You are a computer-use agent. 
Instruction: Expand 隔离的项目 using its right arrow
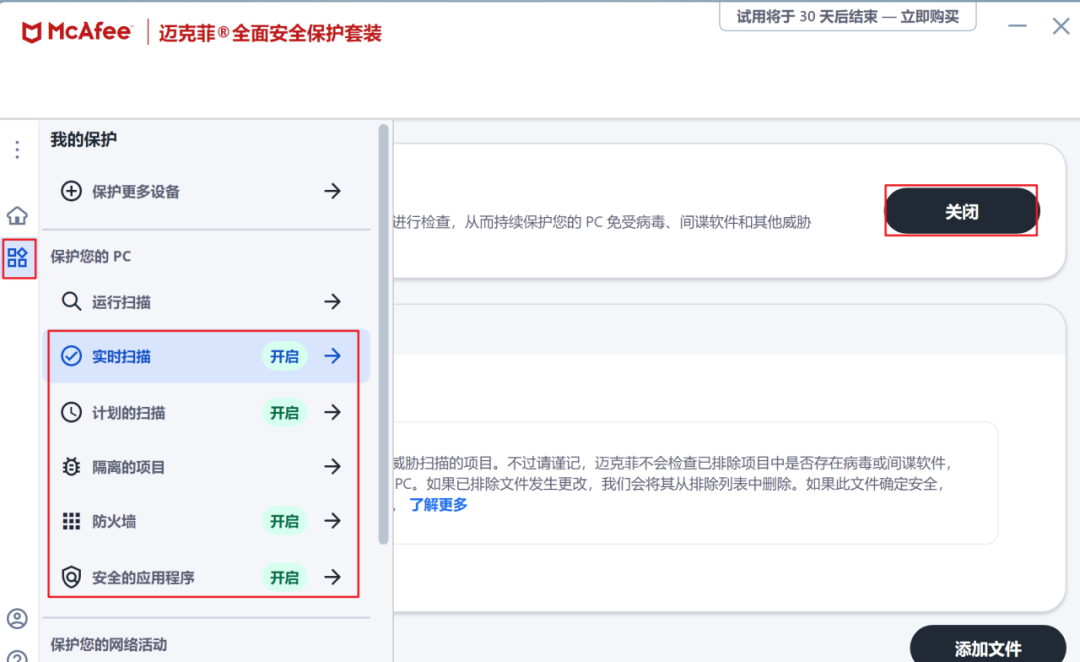click(333, 466)
